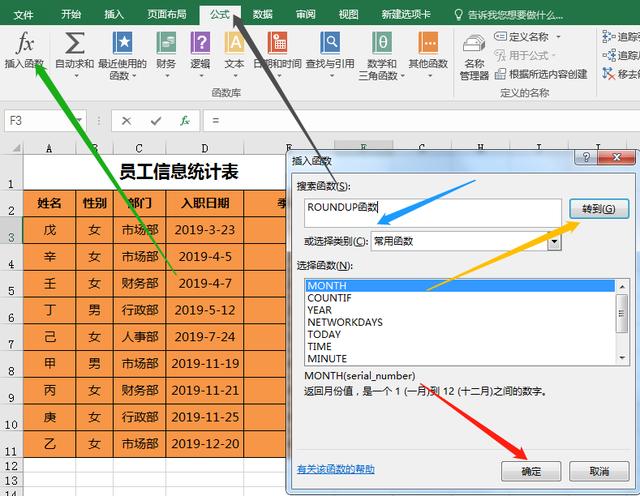640x496 pixels.
Task: Switch to the Insert (插入) tab
Action: coord(114,14)
